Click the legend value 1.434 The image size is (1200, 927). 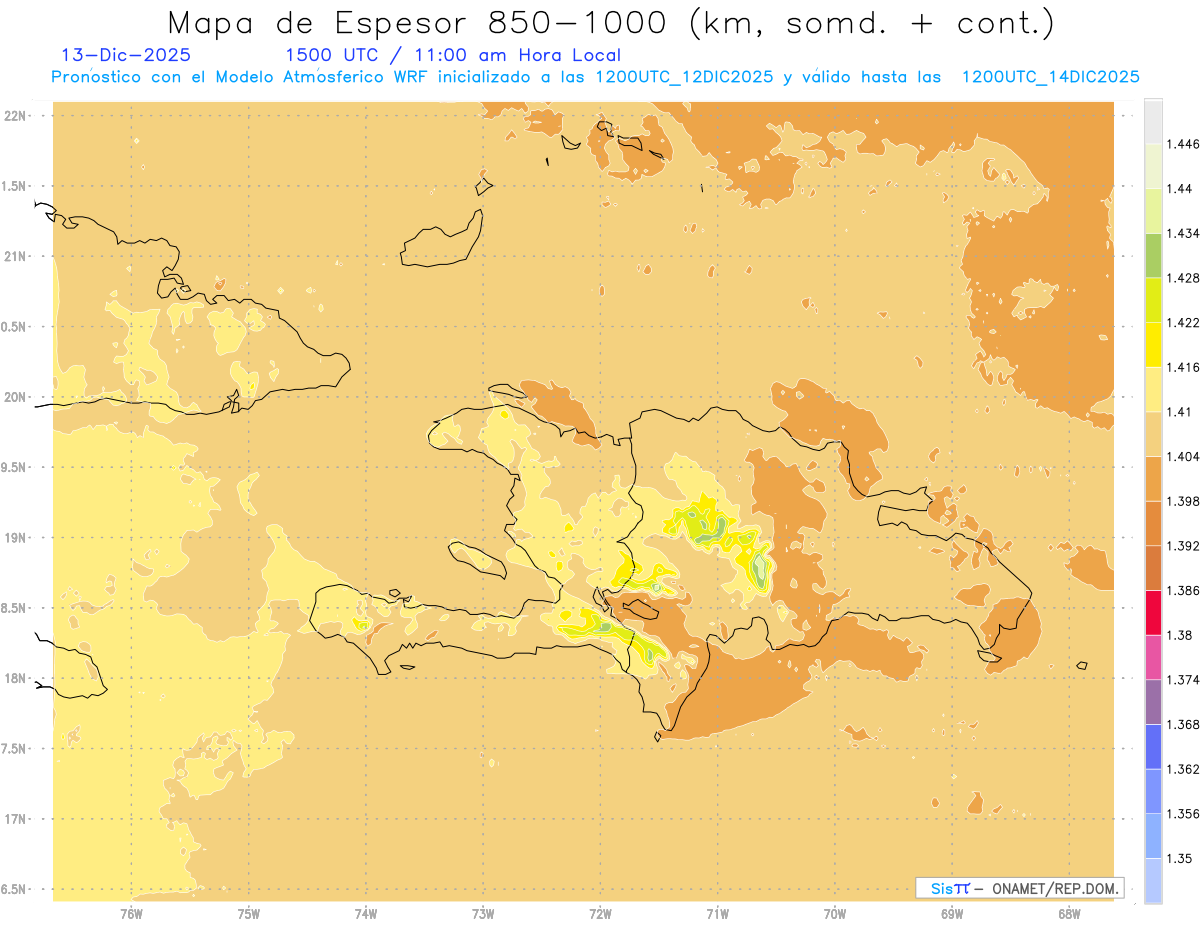pyautogui.click(x=1183, y=233)
